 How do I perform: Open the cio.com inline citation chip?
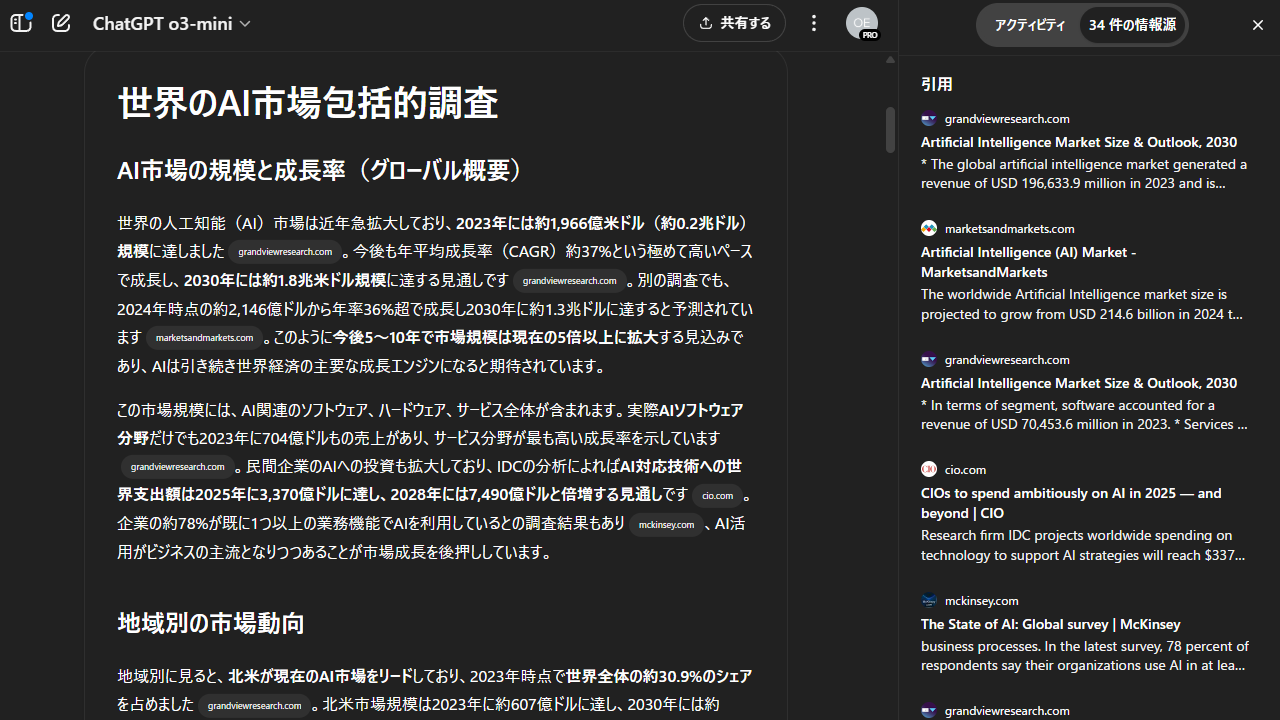click(717, 496)
